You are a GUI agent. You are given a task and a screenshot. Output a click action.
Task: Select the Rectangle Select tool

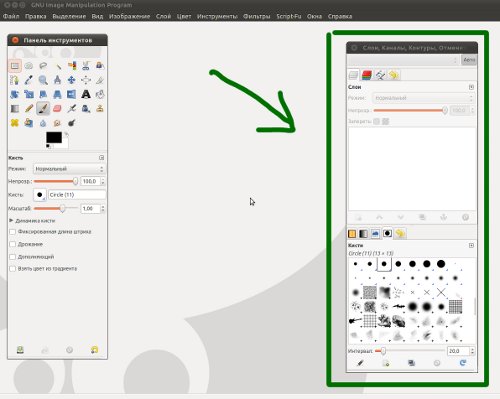pos(15,66)
